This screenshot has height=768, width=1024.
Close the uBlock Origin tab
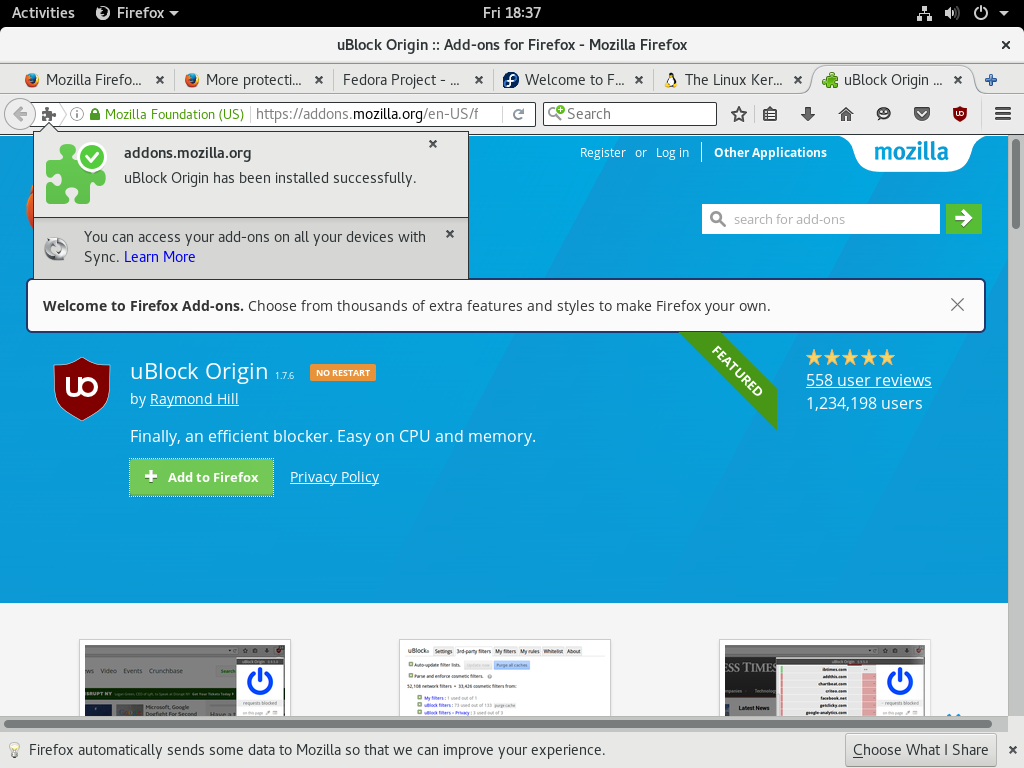pyautogui.click(x=957, y=80)
